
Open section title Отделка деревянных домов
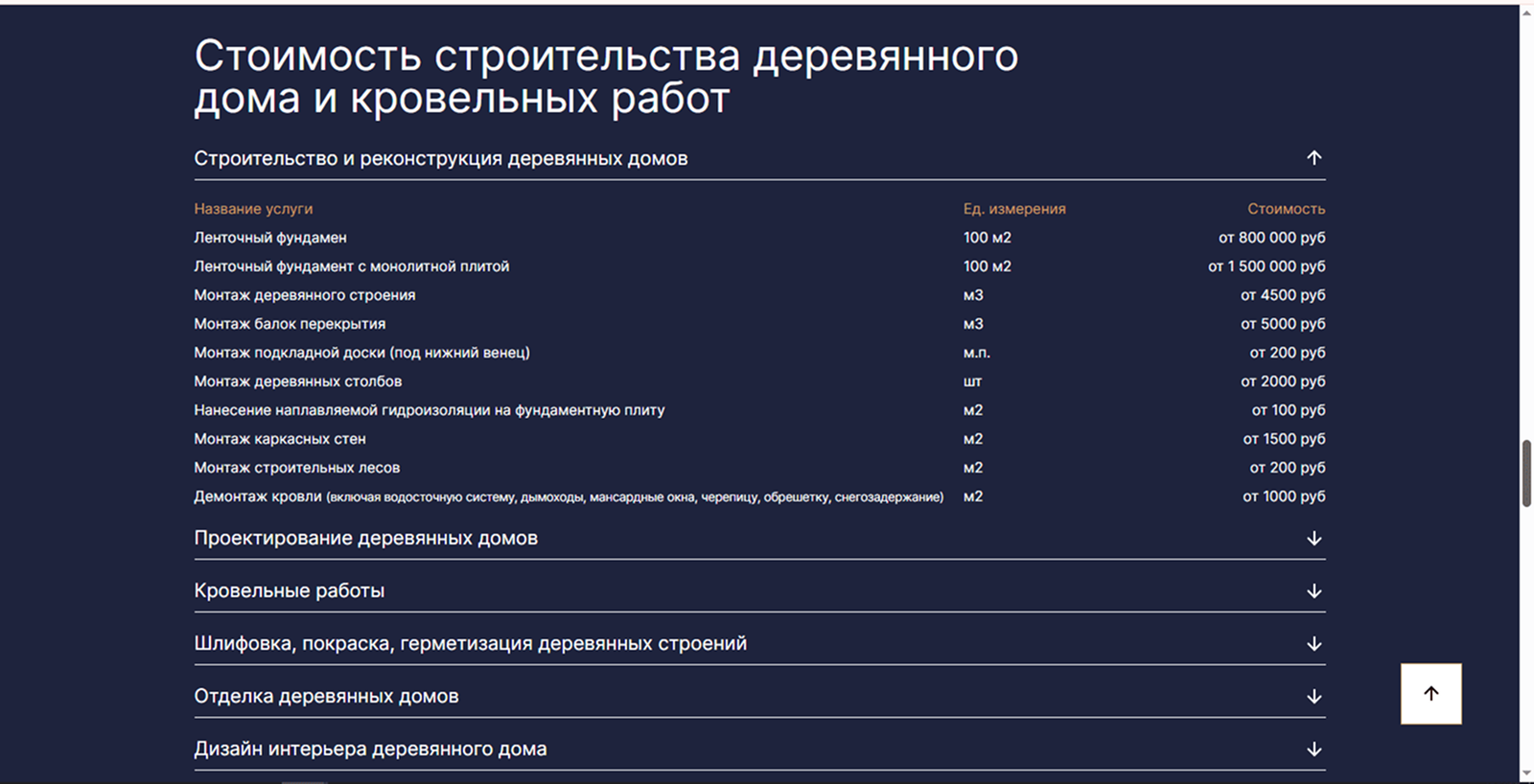(326, 696)
